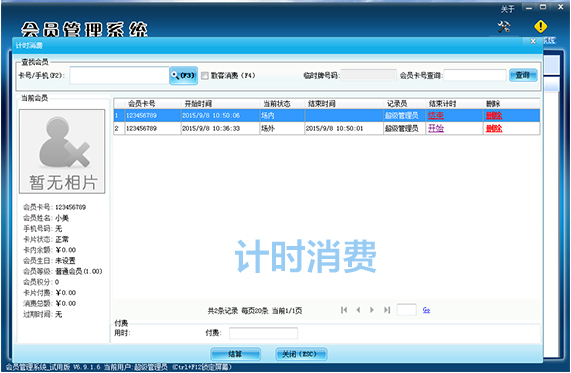Click 会员姓名: 小美 text
The image size is (571, 373).
(46, 218)
